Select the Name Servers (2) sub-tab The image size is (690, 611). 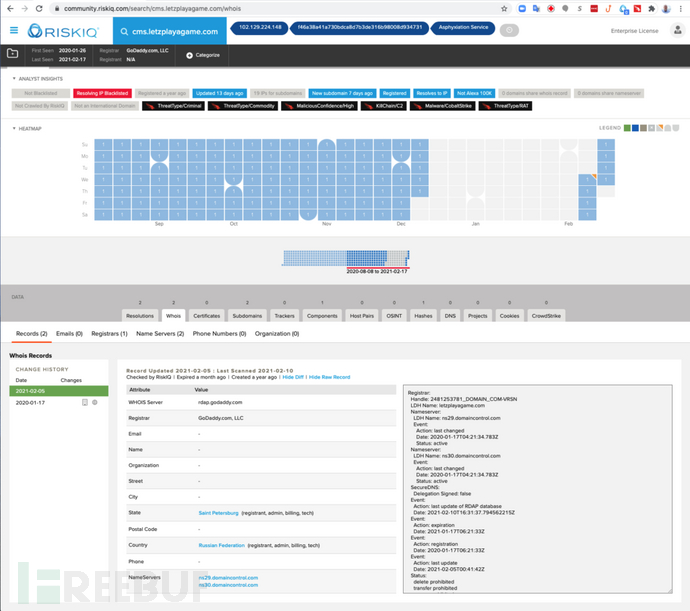tap(160, 334)
